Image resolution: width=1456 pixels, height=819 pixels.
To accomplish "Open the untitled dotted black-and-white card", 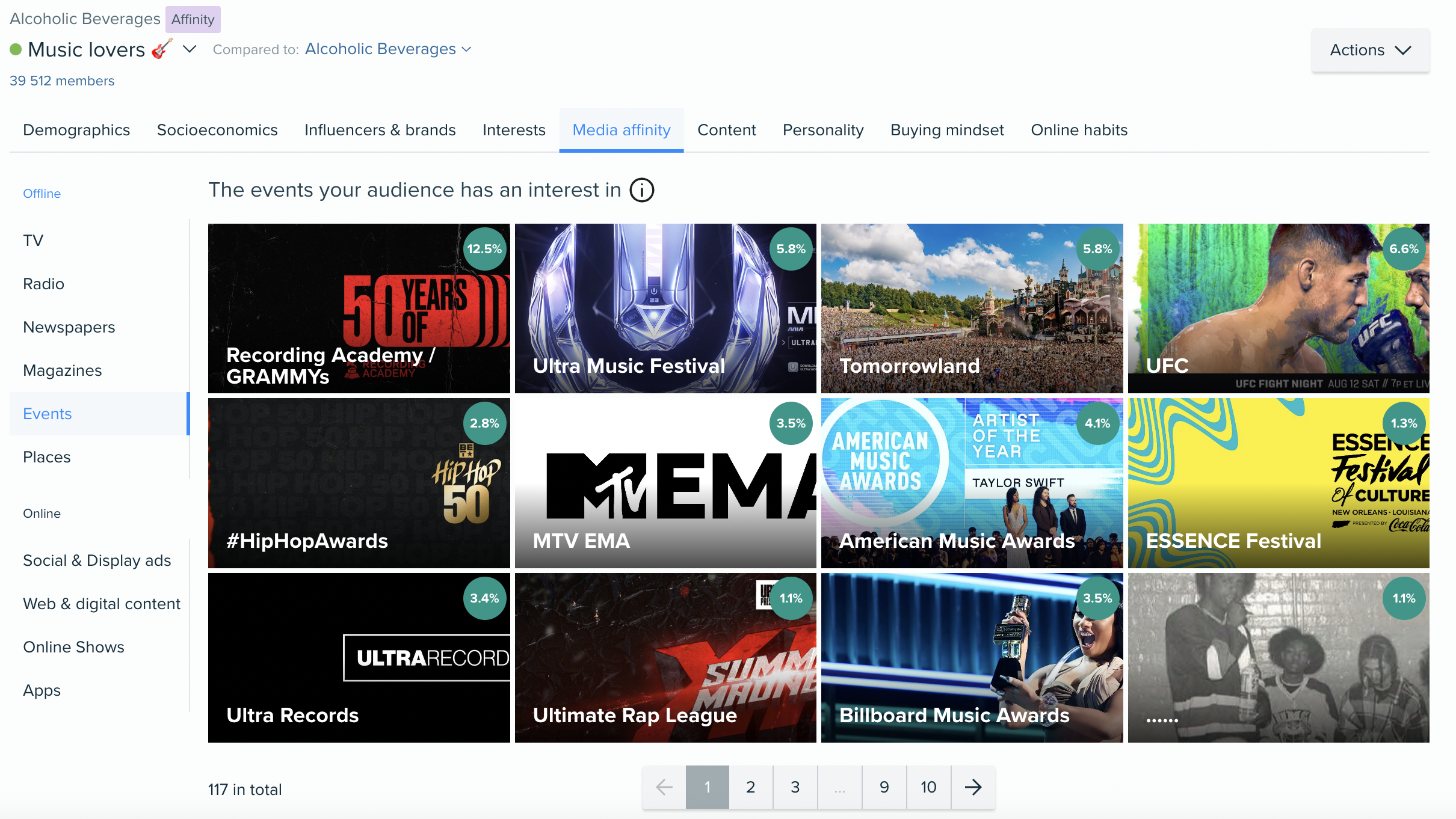I will click(1279, 658).
